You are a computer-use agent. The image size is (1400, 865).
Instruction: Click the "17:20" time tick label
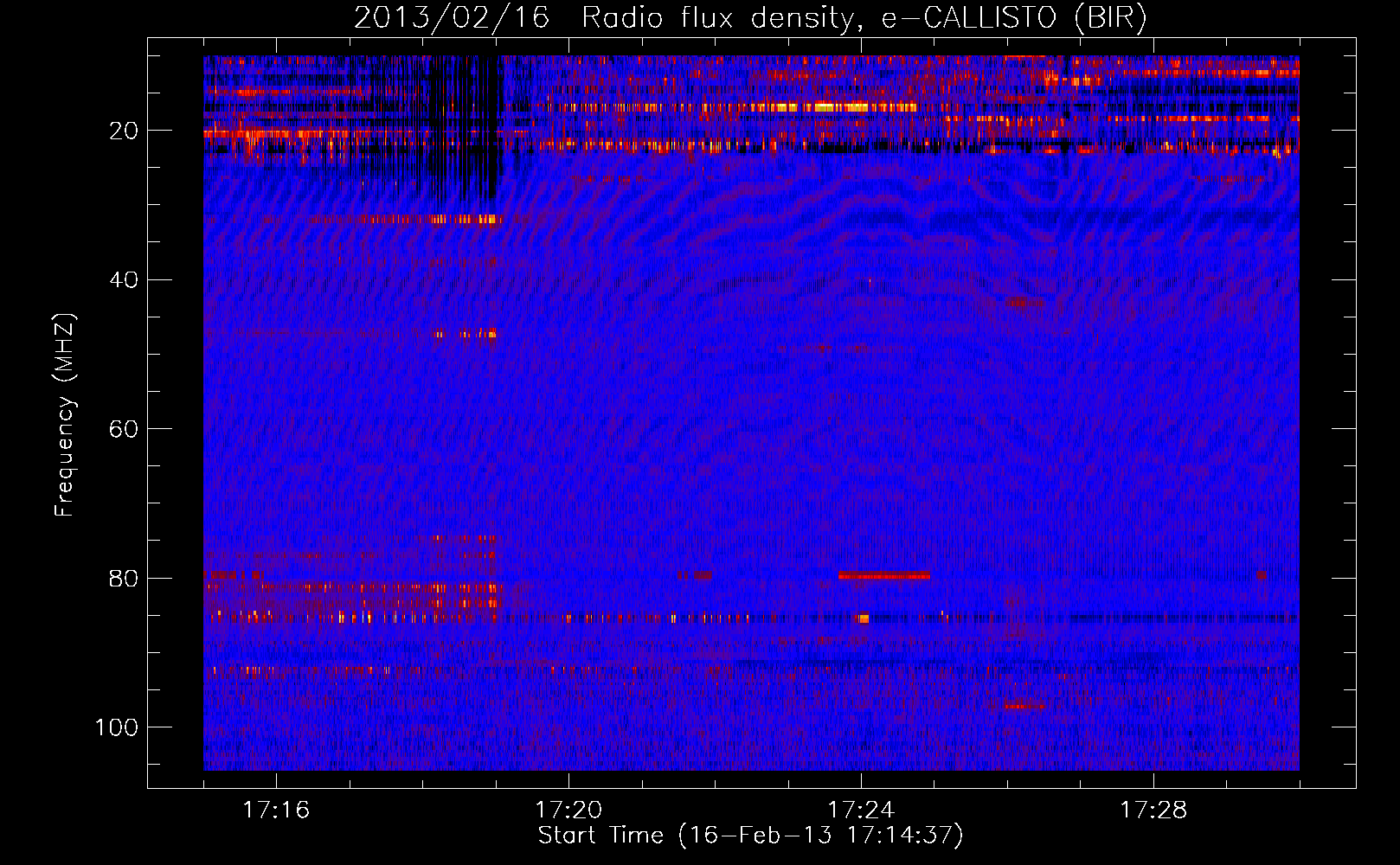pos(568,811)
